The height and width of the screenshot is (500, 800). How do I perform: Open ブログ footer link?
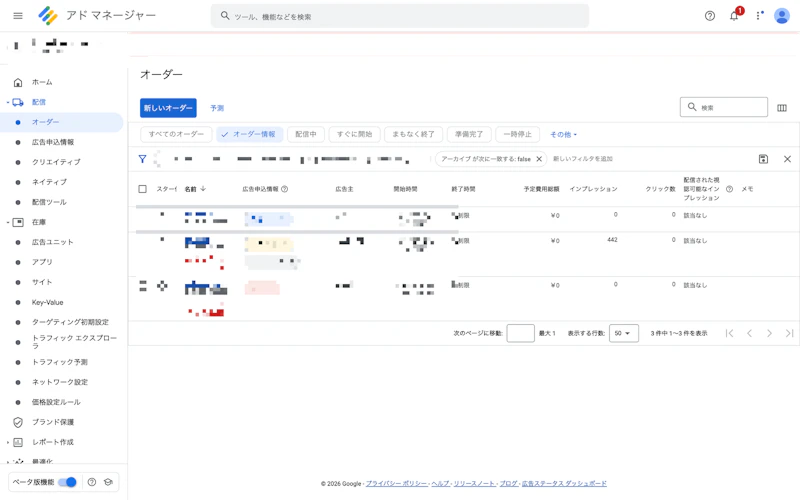508,484
